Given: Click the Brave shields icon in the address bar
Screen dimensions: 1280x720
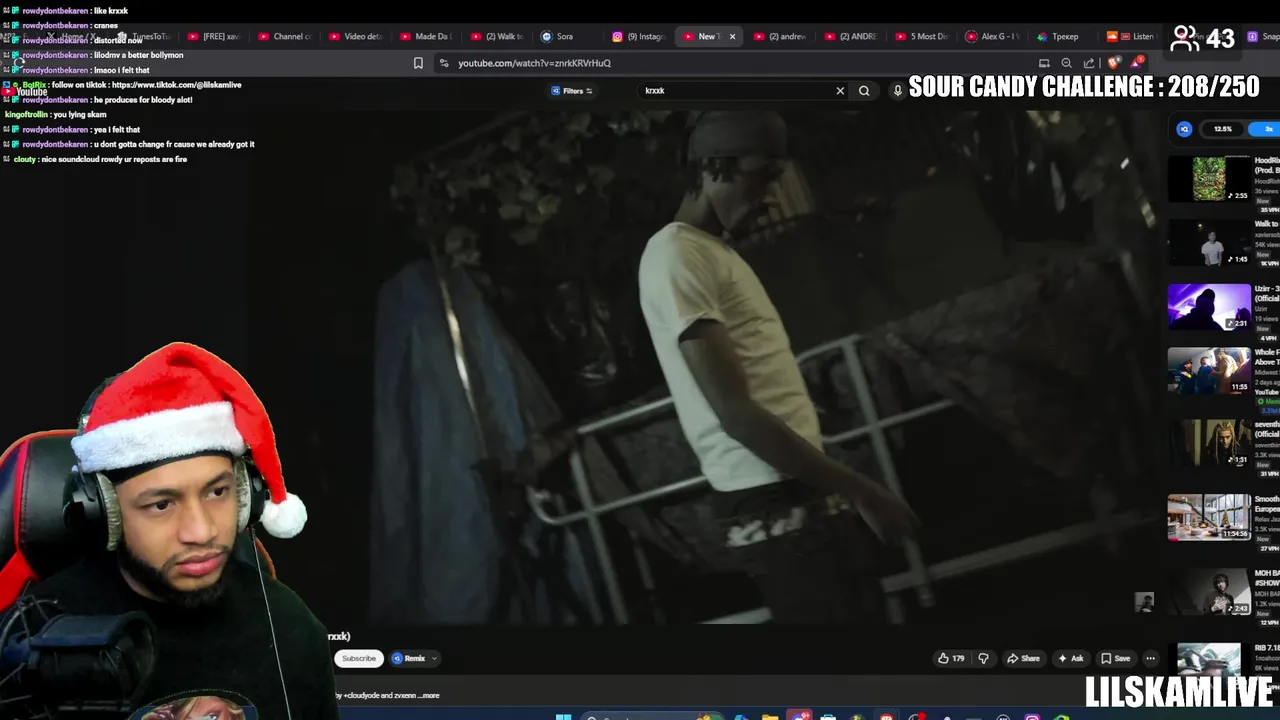Looking at the screenshot, I should click(x=1114, y=63).
